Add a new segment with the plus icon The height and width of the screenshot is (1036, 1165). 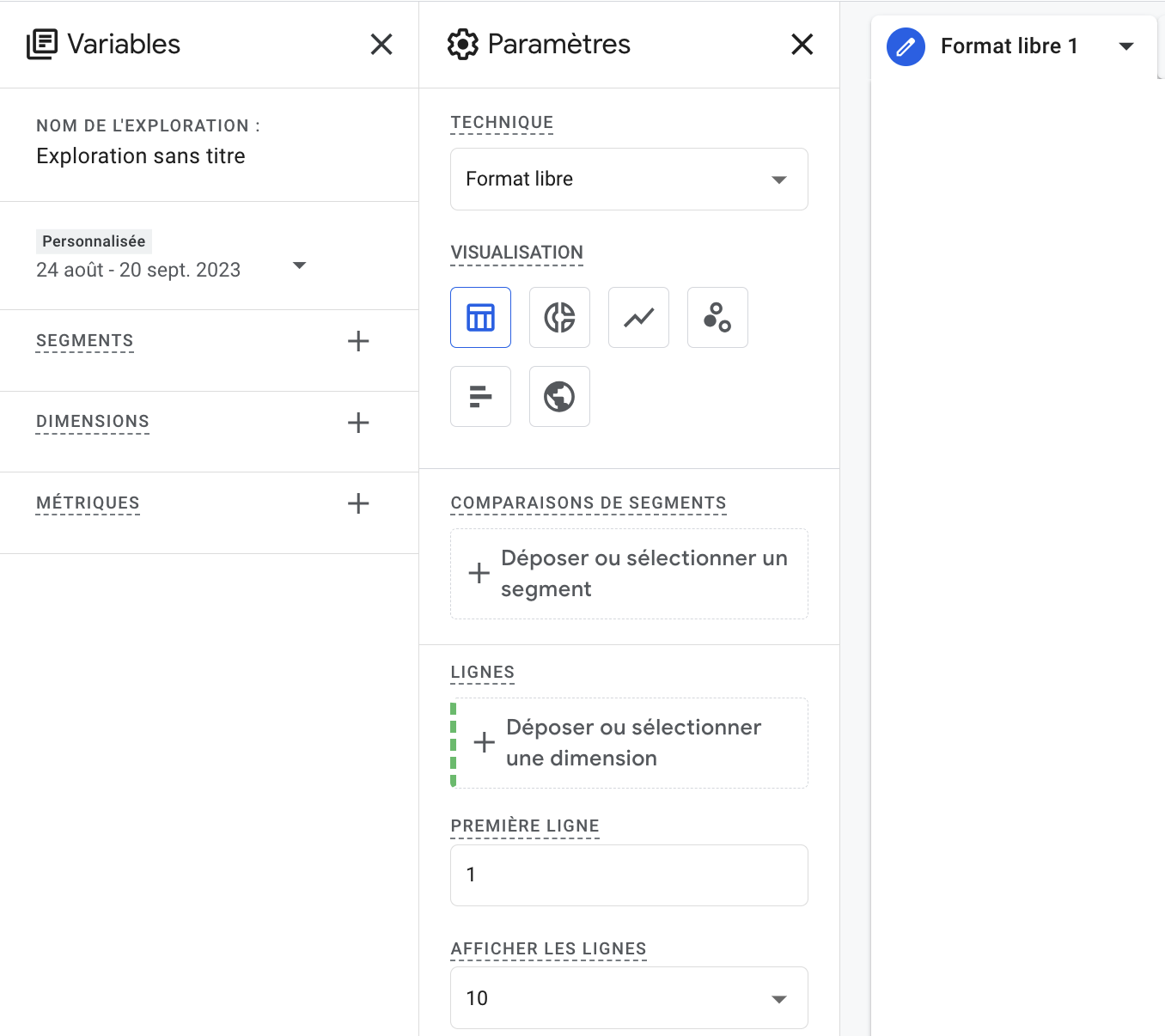(358, 341)
